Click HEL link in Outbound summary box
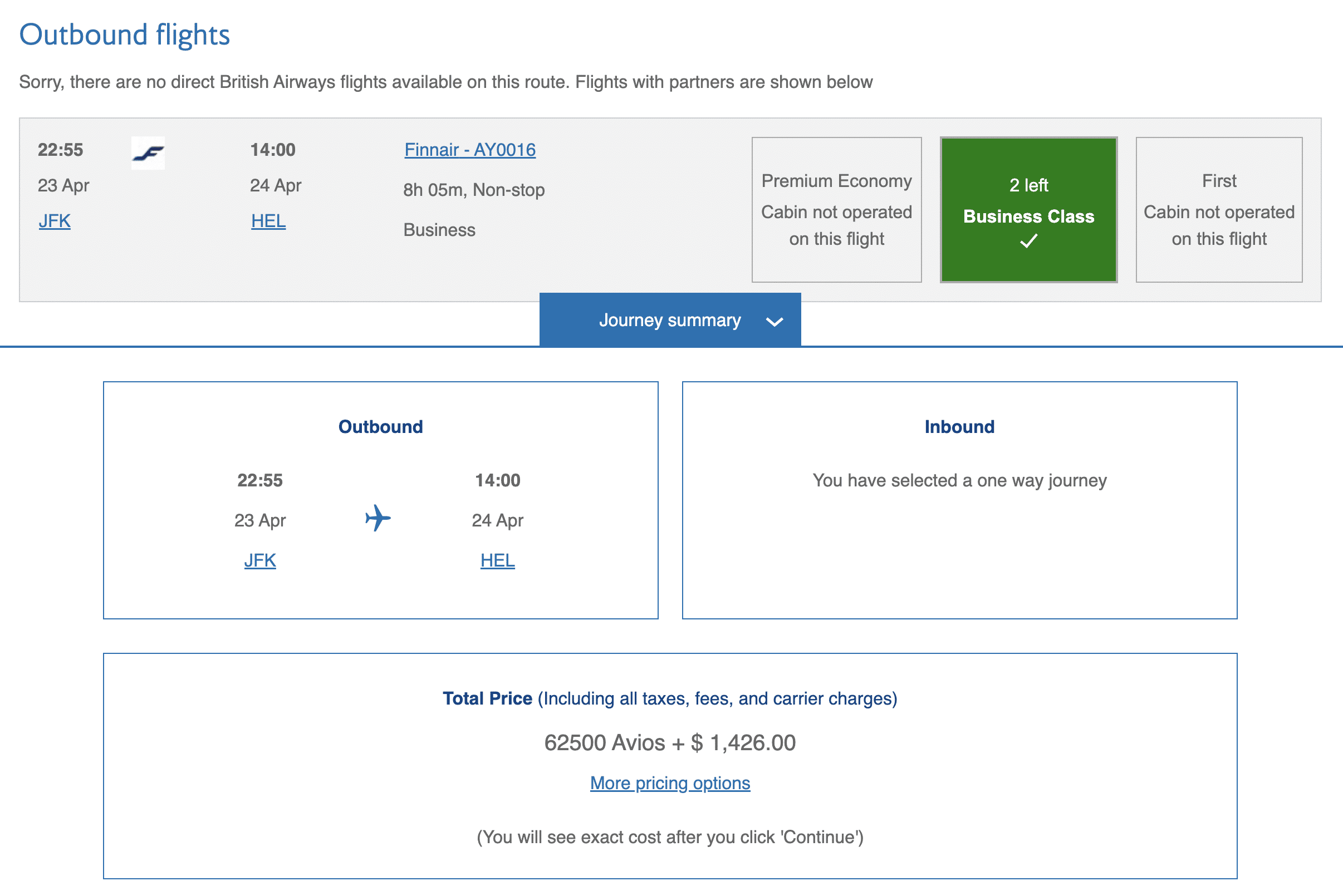 coord(497,560)
